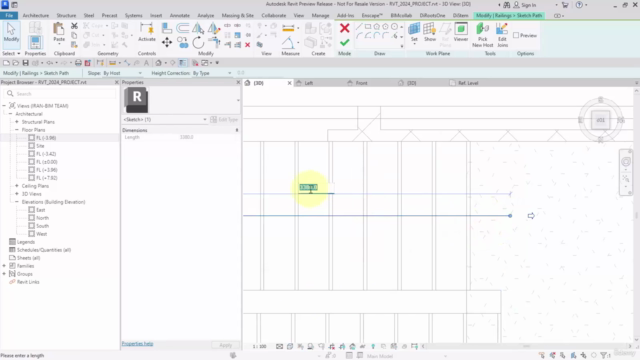The width and height of the screenshot is (640, 360).
Task: Select the Revit Links item
Action: click(x=28, y=282)
